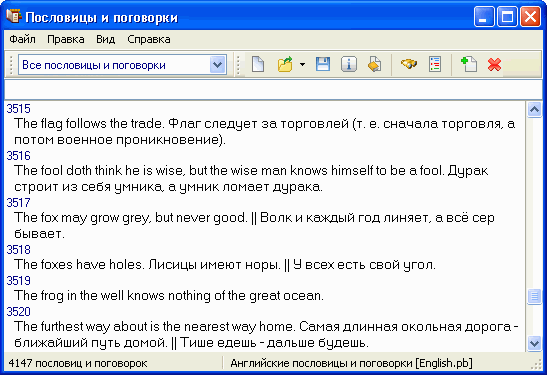Click the app icon in title bar

coord(14,16)
